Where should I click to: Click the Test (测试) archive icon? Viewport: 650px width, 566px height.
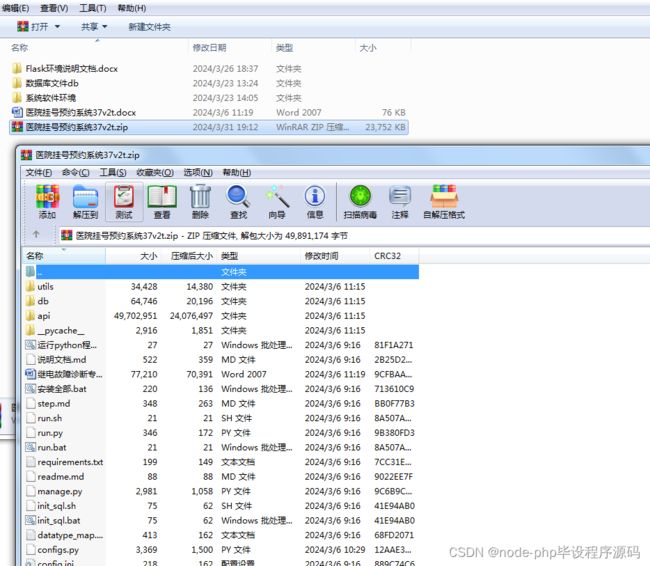(x=124, y=202)
